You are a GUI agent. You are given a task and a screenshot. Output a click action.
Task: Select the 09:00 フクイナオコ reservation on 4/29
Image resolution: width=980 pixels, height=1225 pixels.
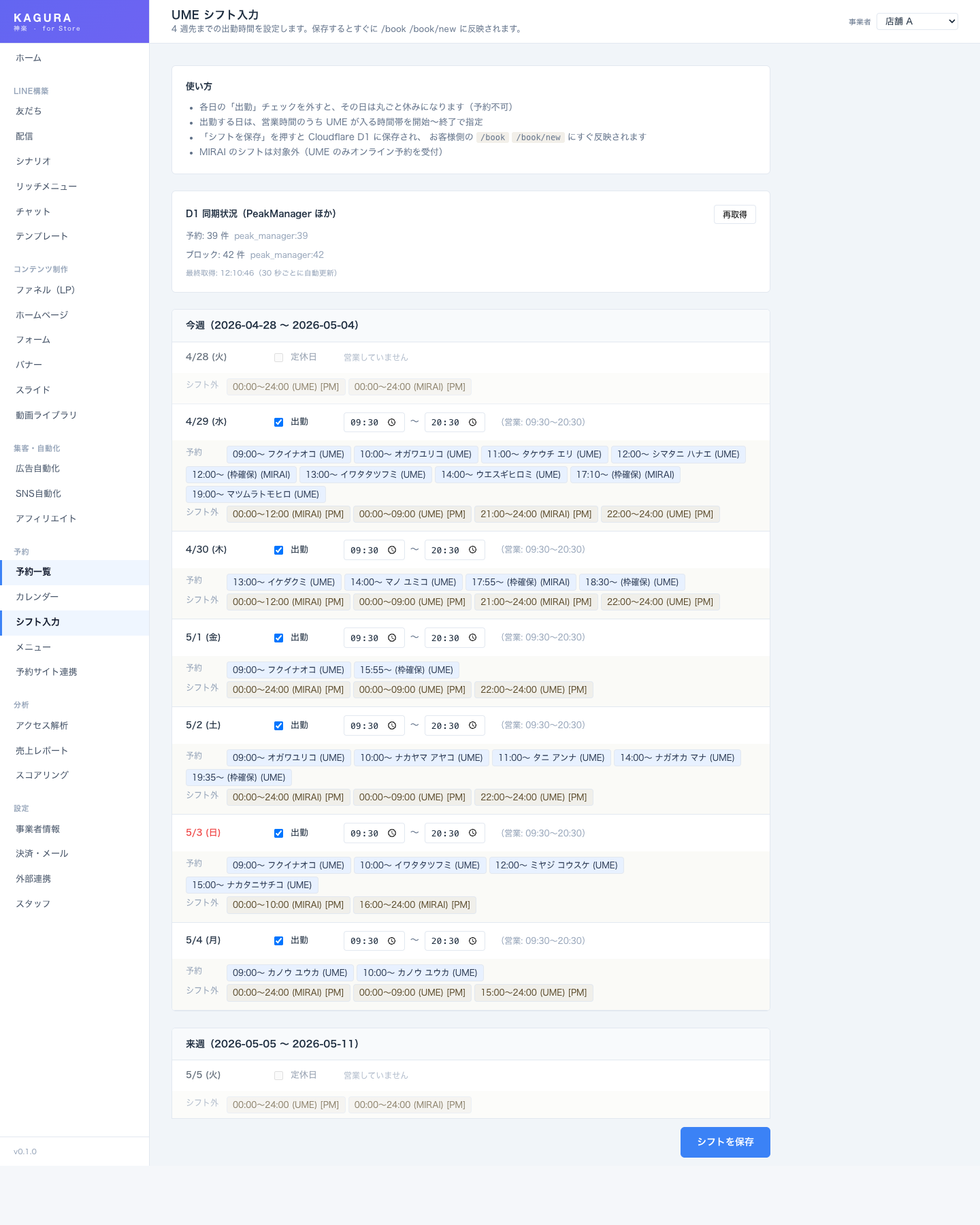point(289,454)
